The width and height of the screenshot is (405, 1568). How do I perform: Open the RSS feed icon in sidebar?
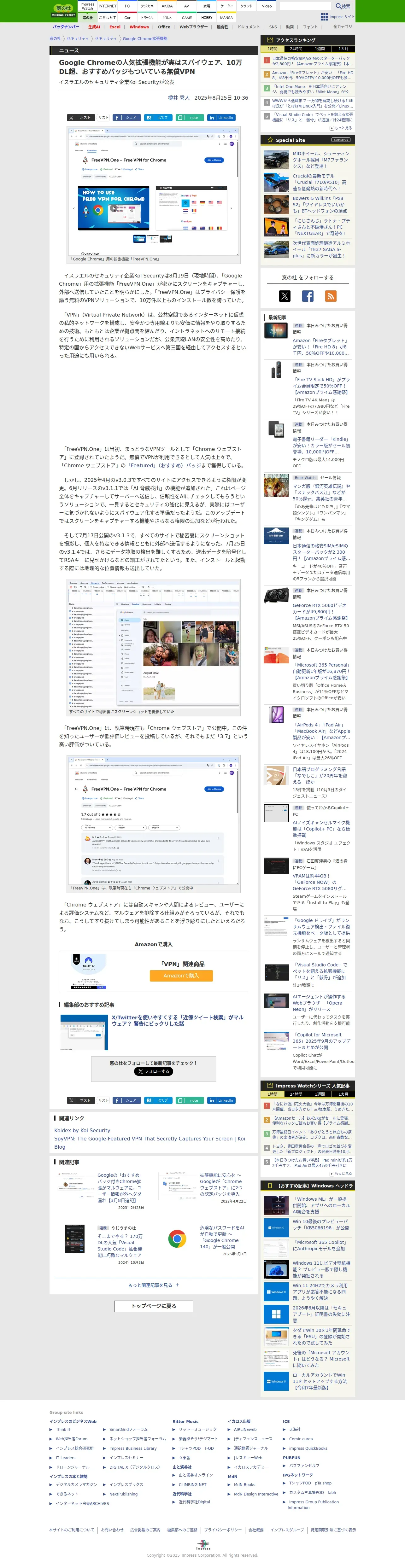(331, 296)
